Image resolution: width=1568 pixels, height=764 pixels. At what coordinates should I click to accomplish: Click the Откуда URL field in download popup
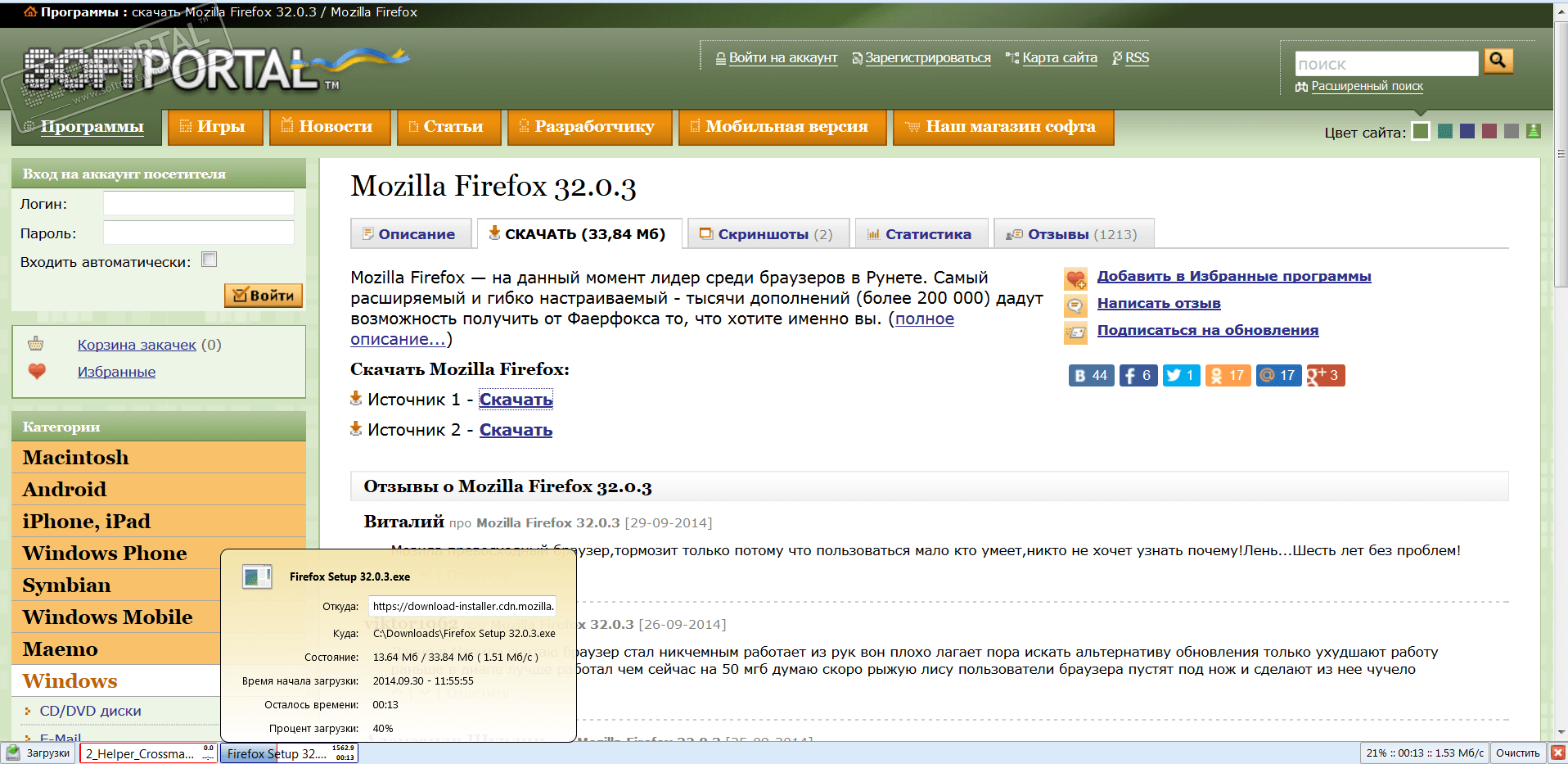tap(462, 606)
